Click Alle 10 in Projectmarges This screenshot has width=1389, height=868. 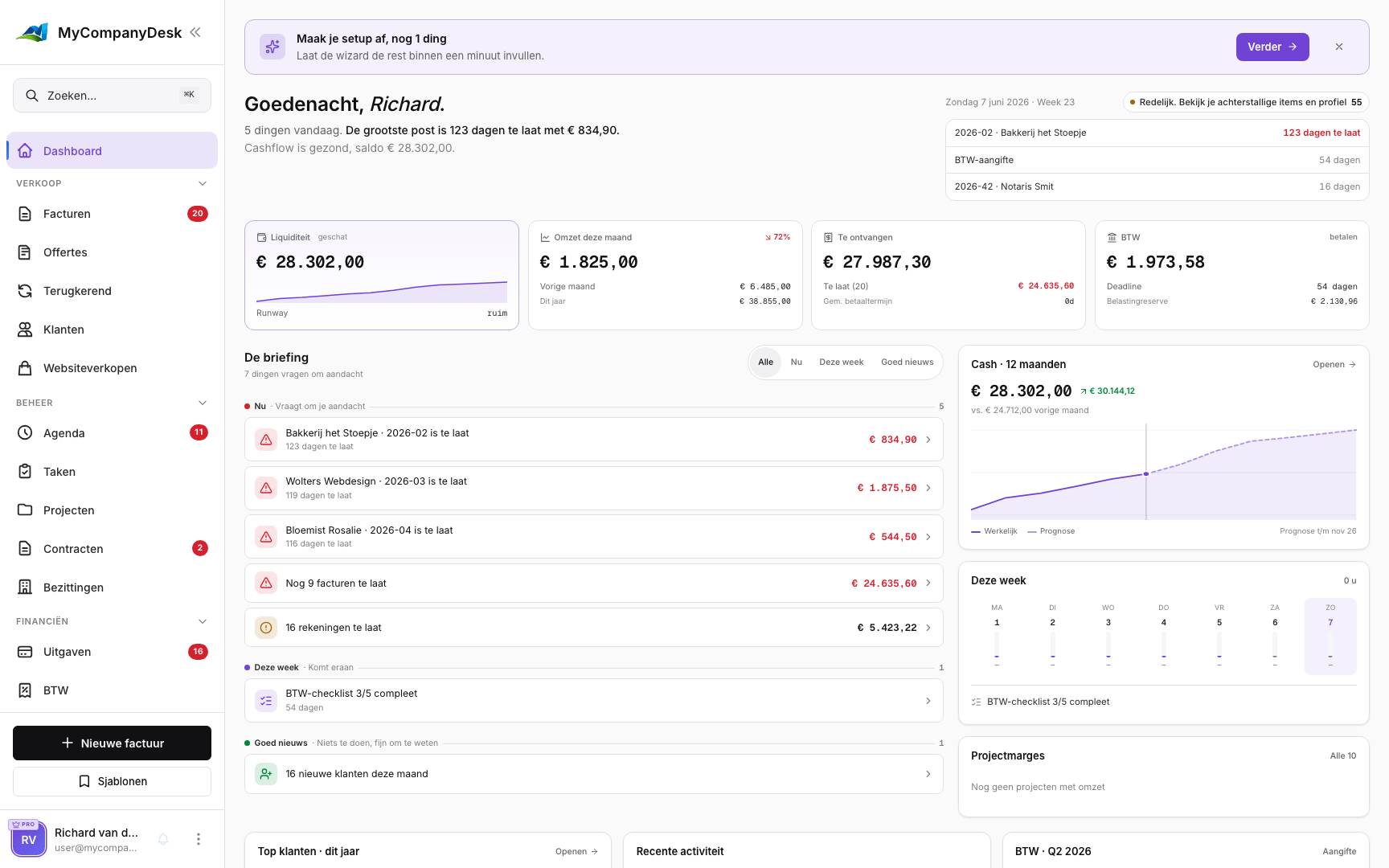[x=1343, y=755]
